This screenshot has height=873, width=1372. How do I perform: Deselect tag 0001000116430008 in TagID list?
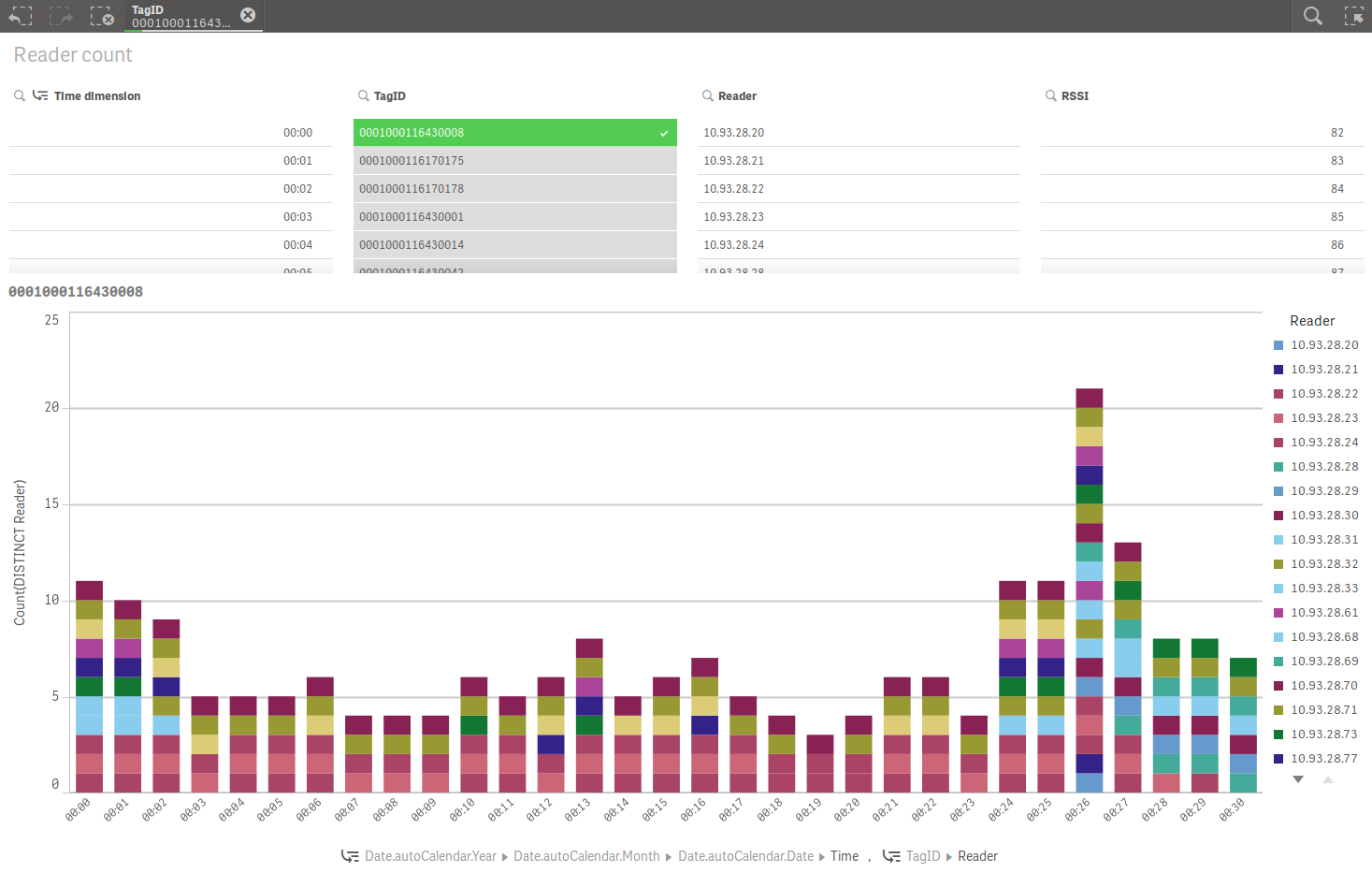[x=515, y=133]
